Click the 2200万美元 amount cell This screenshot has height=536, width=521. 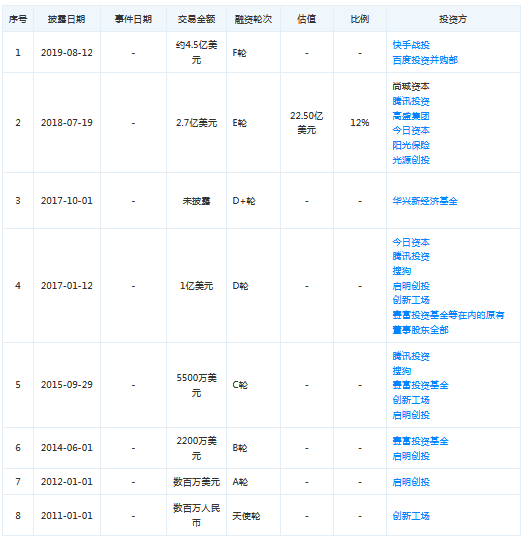197,448
